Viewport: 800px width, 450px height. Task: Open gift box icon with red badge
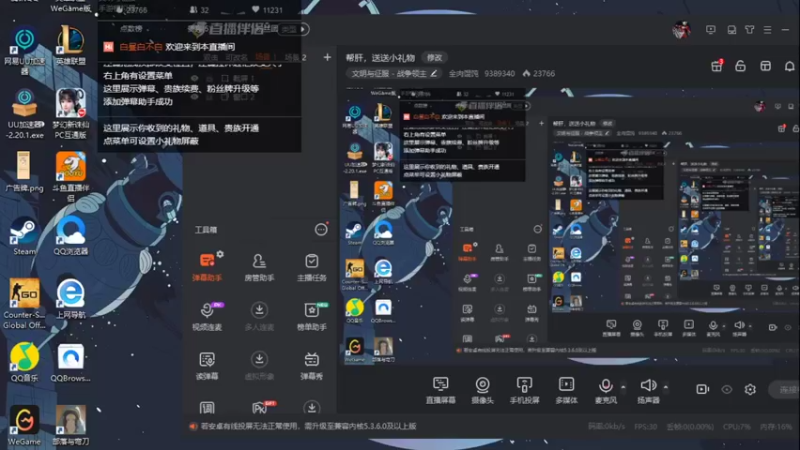point(717,66)
